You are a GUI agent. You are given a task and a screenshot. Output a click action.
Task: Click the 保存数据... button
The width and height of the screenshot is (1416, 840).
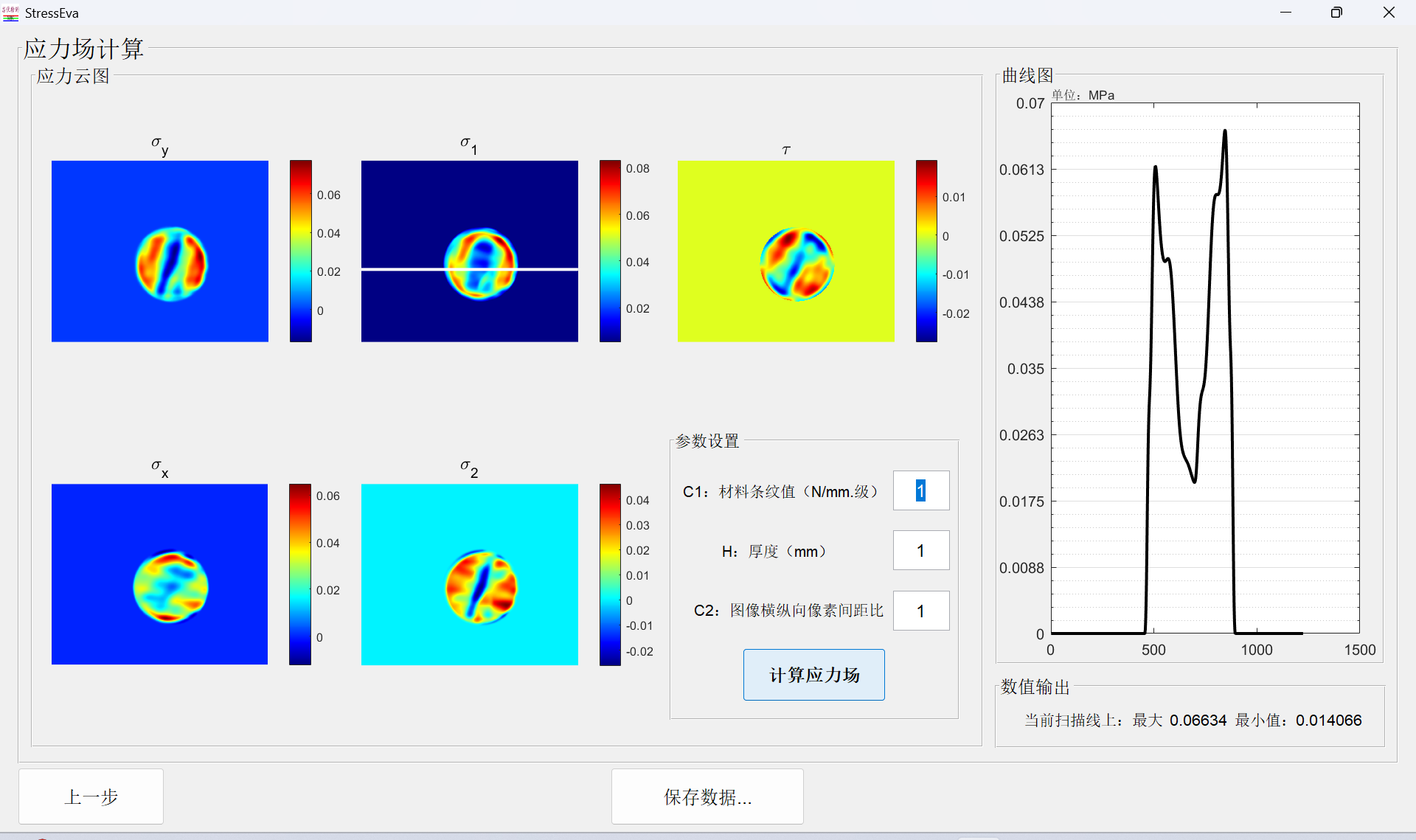tap(707, 796)
